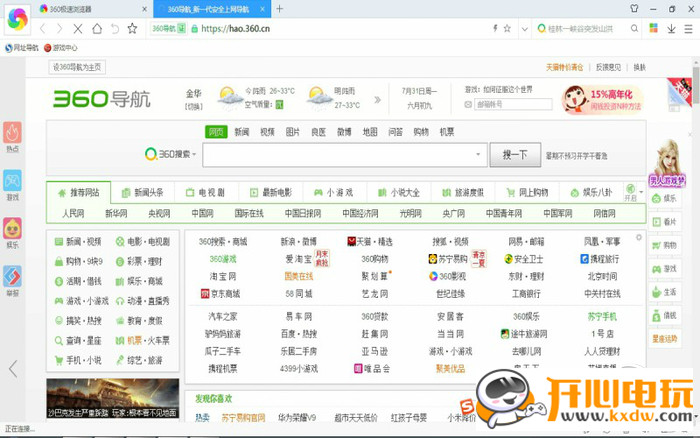Open the home page icon
This screenshot has height=438, width=700.
coord(97,29)
